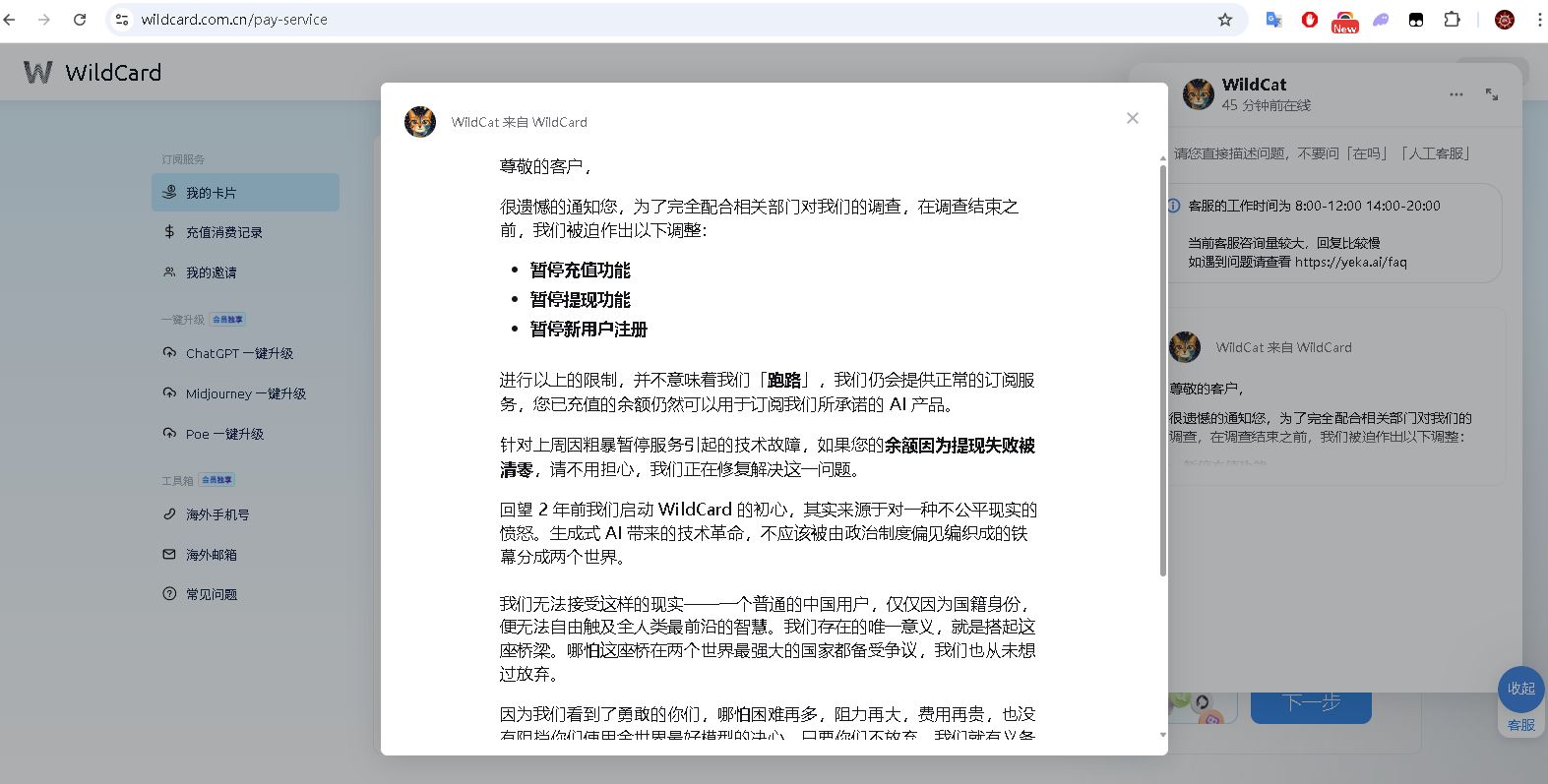Click the WildCard logo in the header

(38, 72)
